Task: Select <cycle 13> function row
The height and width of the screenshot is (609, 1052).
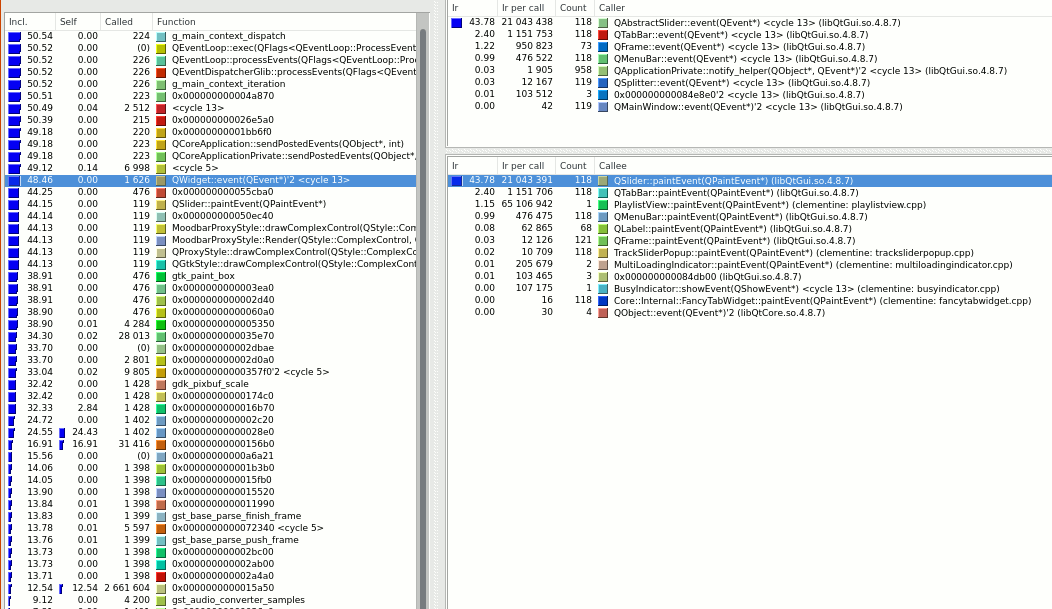Action: pyautogui.click(x=211, y=108)
